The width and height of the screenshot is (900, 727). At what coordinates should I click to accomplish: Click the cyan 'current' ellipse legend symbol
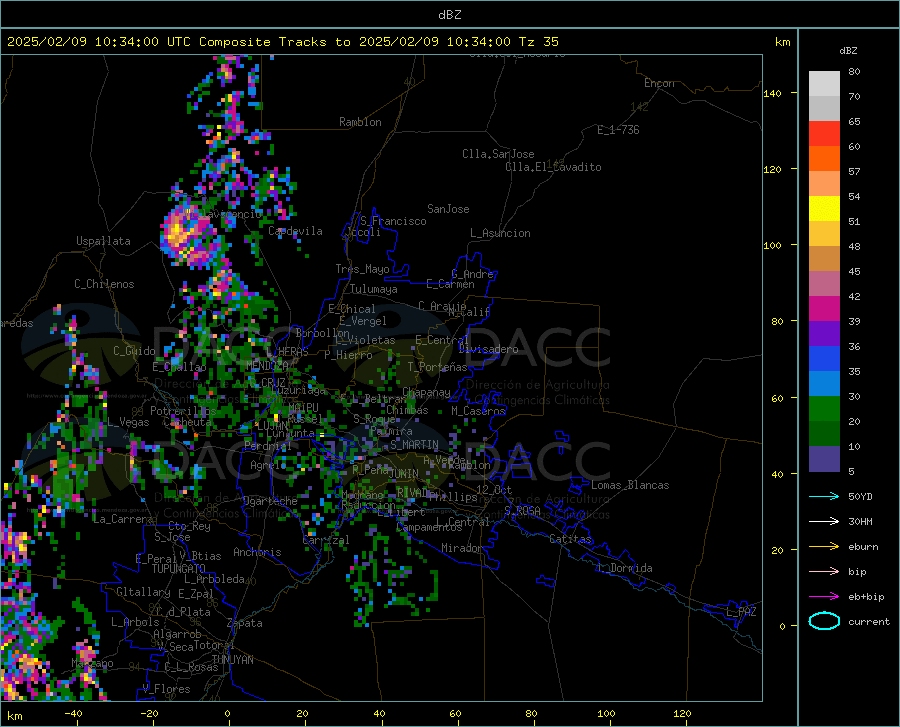point(824,621)
